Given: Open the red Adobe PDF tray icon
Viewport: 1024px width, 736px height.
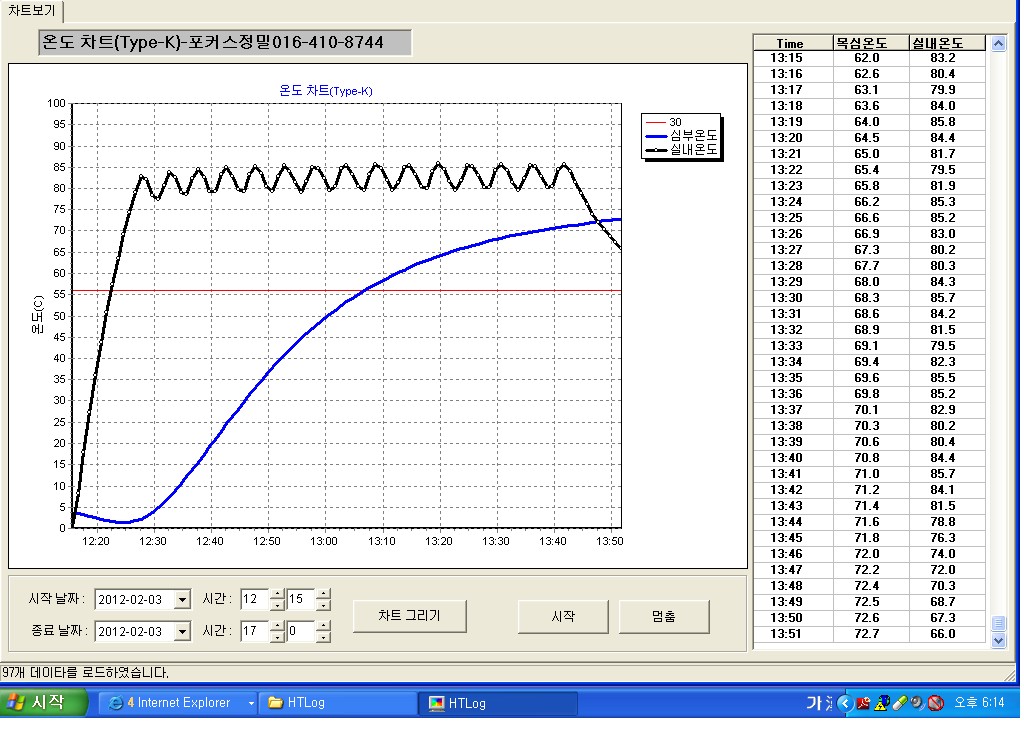Looking at the screenshot, I should (863, 703).
